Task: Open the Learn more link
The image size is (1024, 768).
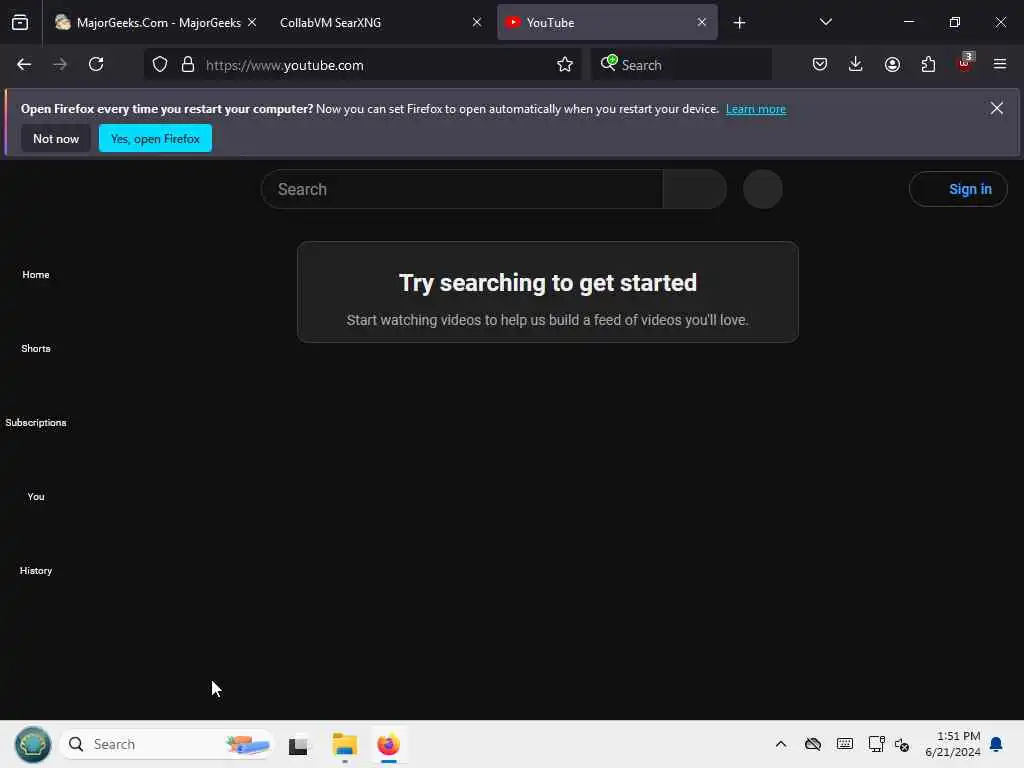Action: click(756, 109)
